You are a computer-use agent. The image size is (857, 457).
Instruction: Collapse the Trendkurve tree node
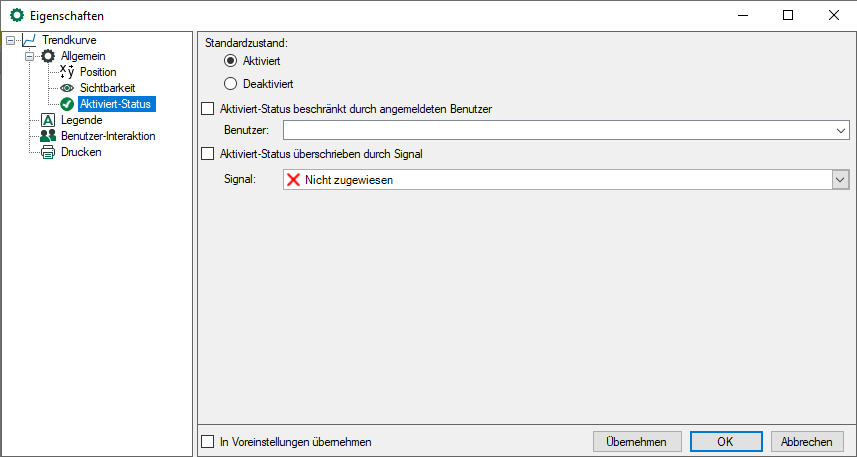[x=10, y=40]
